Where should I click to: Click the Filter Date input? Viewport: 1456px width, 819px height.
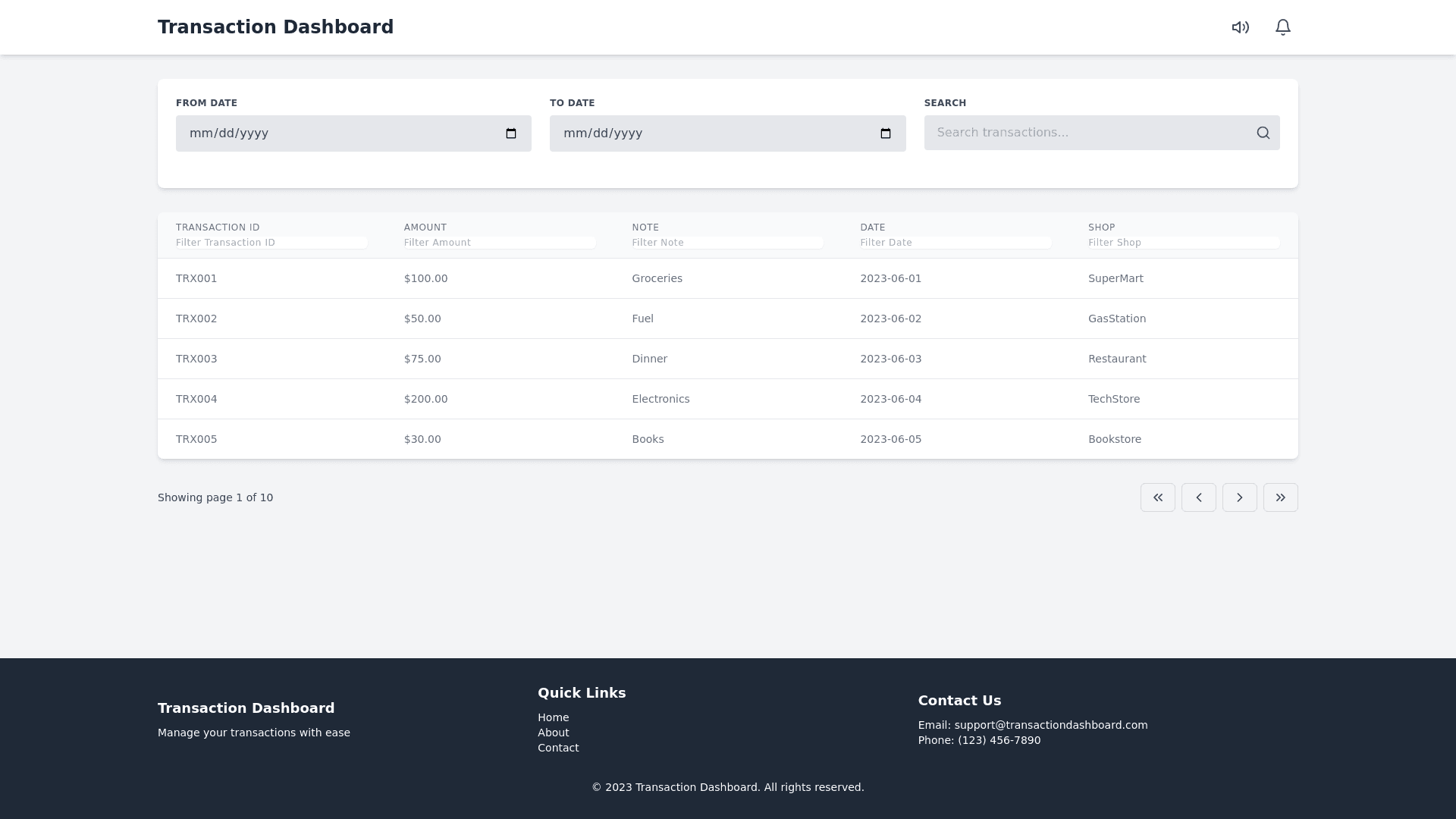click(x=955, y=243)
